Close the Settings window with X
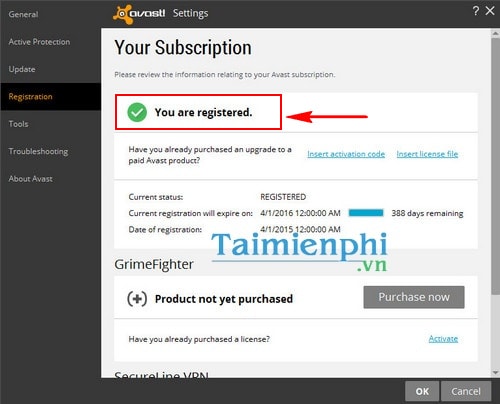This screenshot has width=500, height=404. (x=490, y=11)
